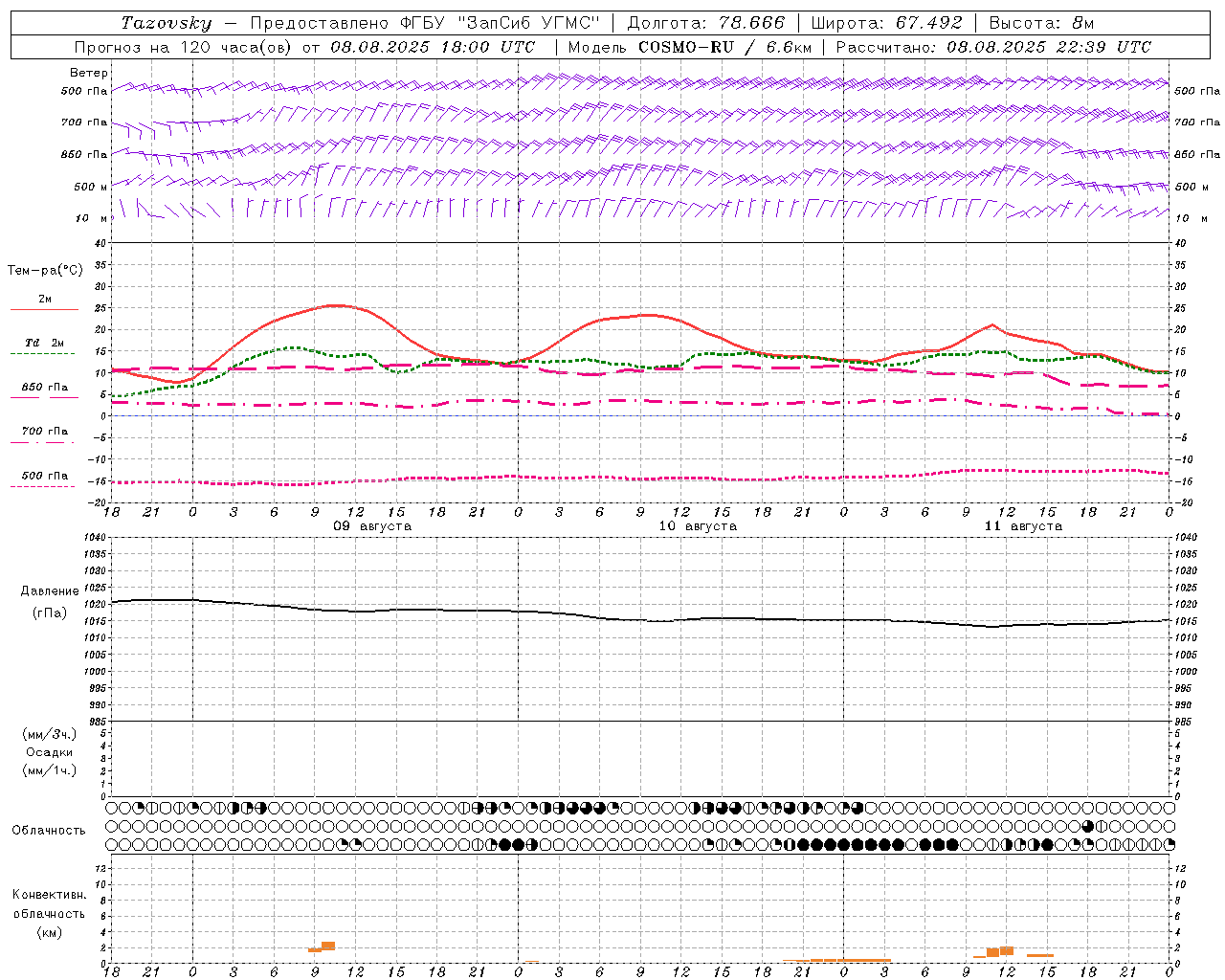Click the Тем-ра(°C) axis title
The width and height of the screenshot is (1225, 980).
[x=45, y=271]
